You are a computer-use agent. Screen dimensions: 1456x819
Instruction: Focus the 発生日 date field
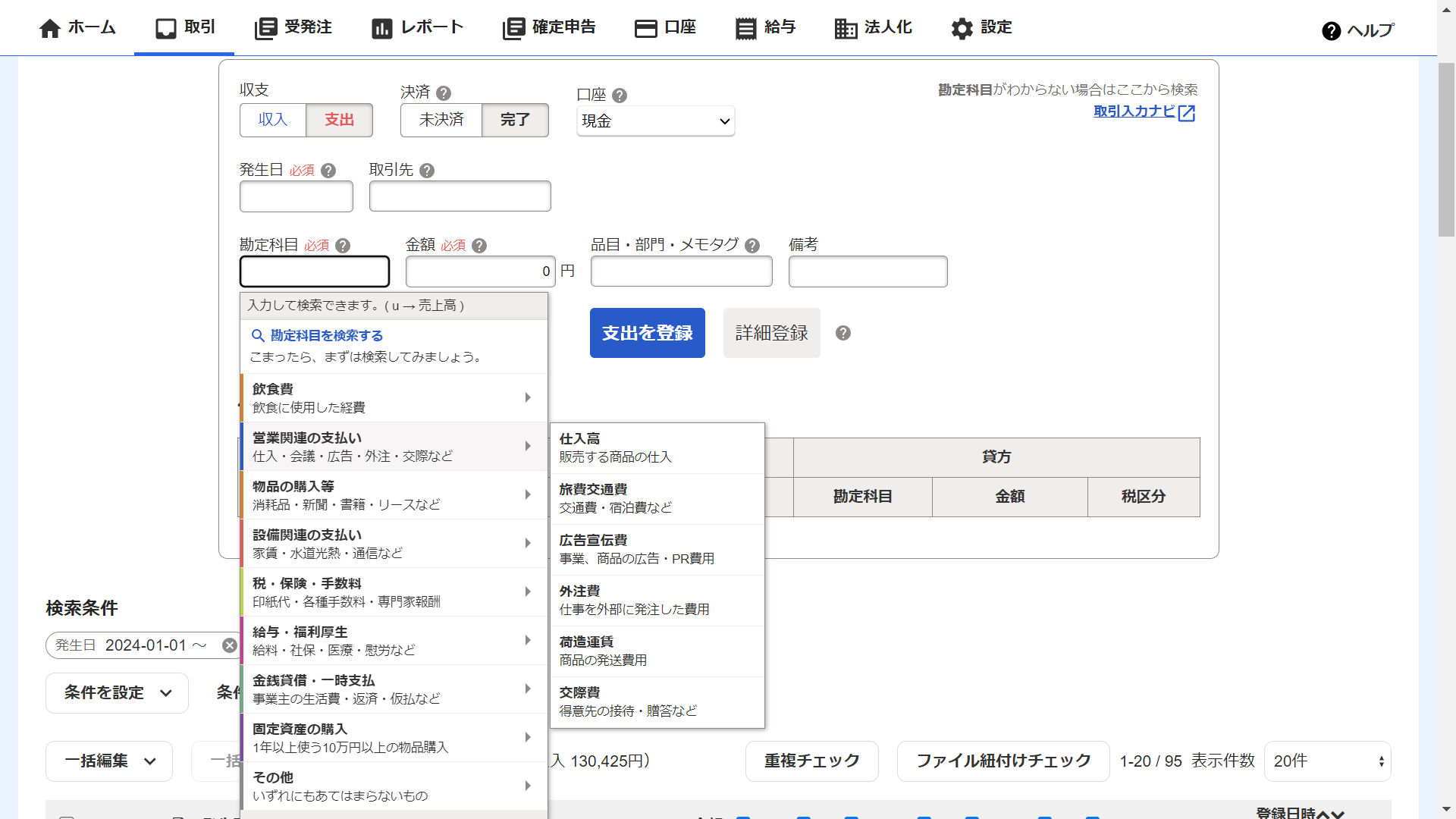(297, 196)
